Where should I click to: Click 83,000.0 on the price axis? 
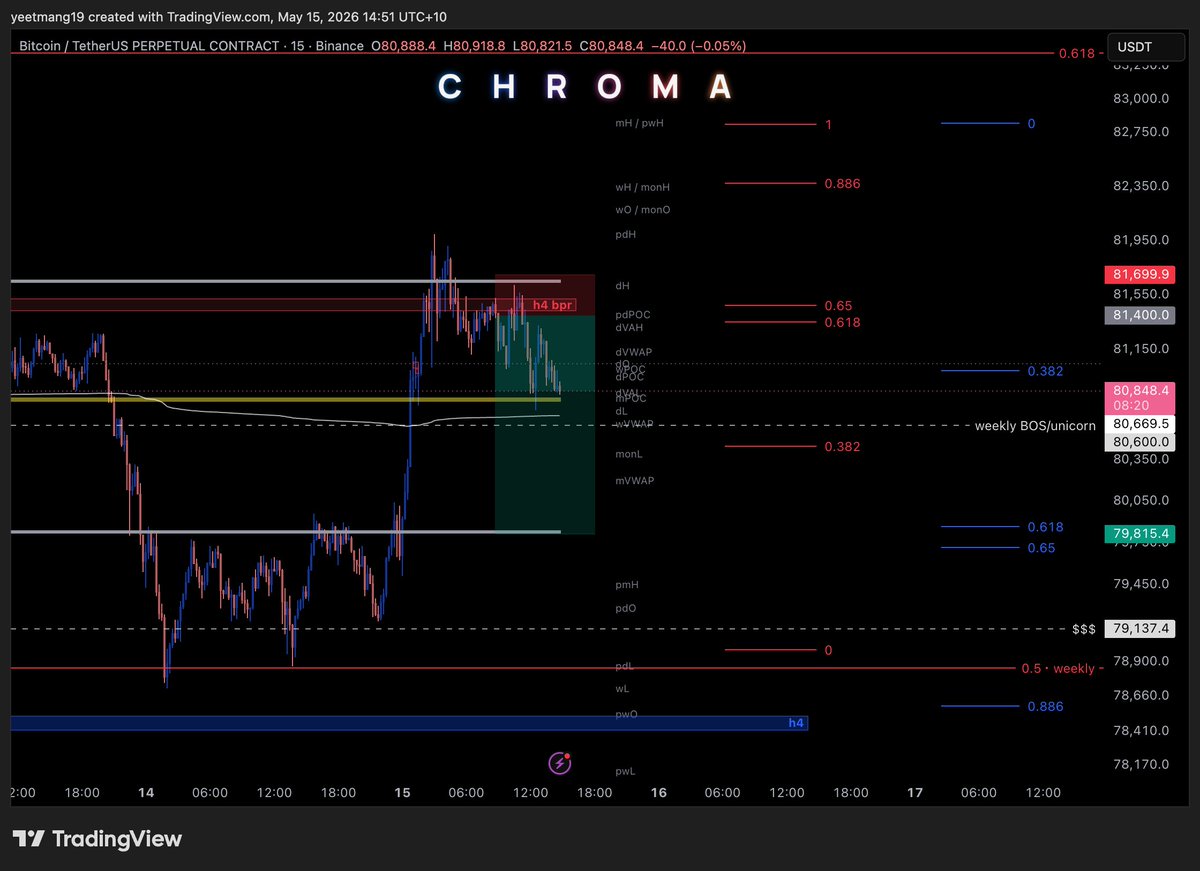tap(1141, 98)
